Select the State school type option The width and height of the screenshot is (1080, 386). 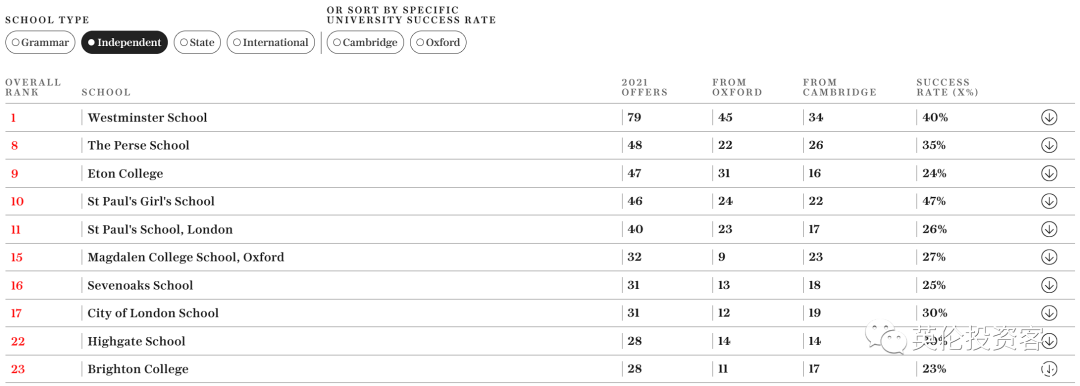coord(197,43)
